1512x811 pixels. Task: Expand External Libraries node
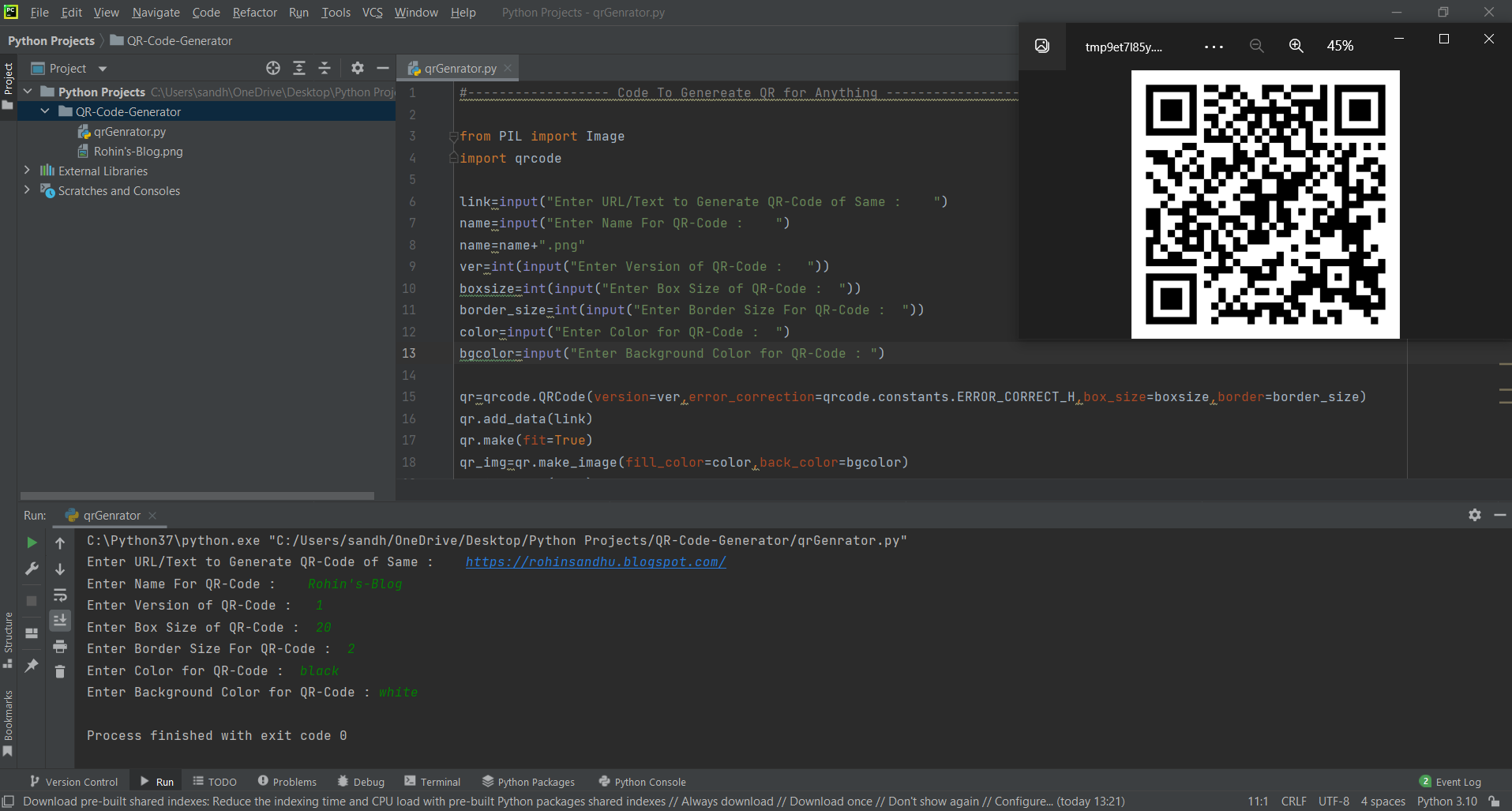28,171
